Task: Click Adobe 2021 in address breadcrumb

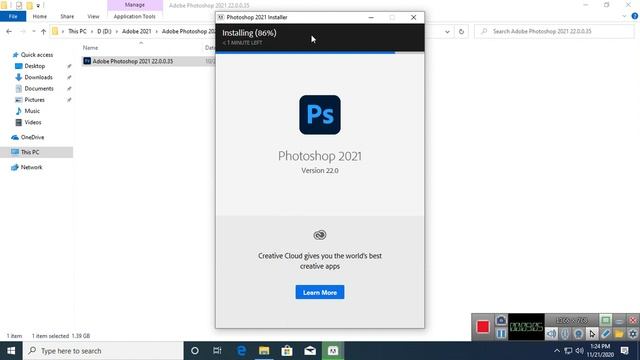Action: pos(136,31)
